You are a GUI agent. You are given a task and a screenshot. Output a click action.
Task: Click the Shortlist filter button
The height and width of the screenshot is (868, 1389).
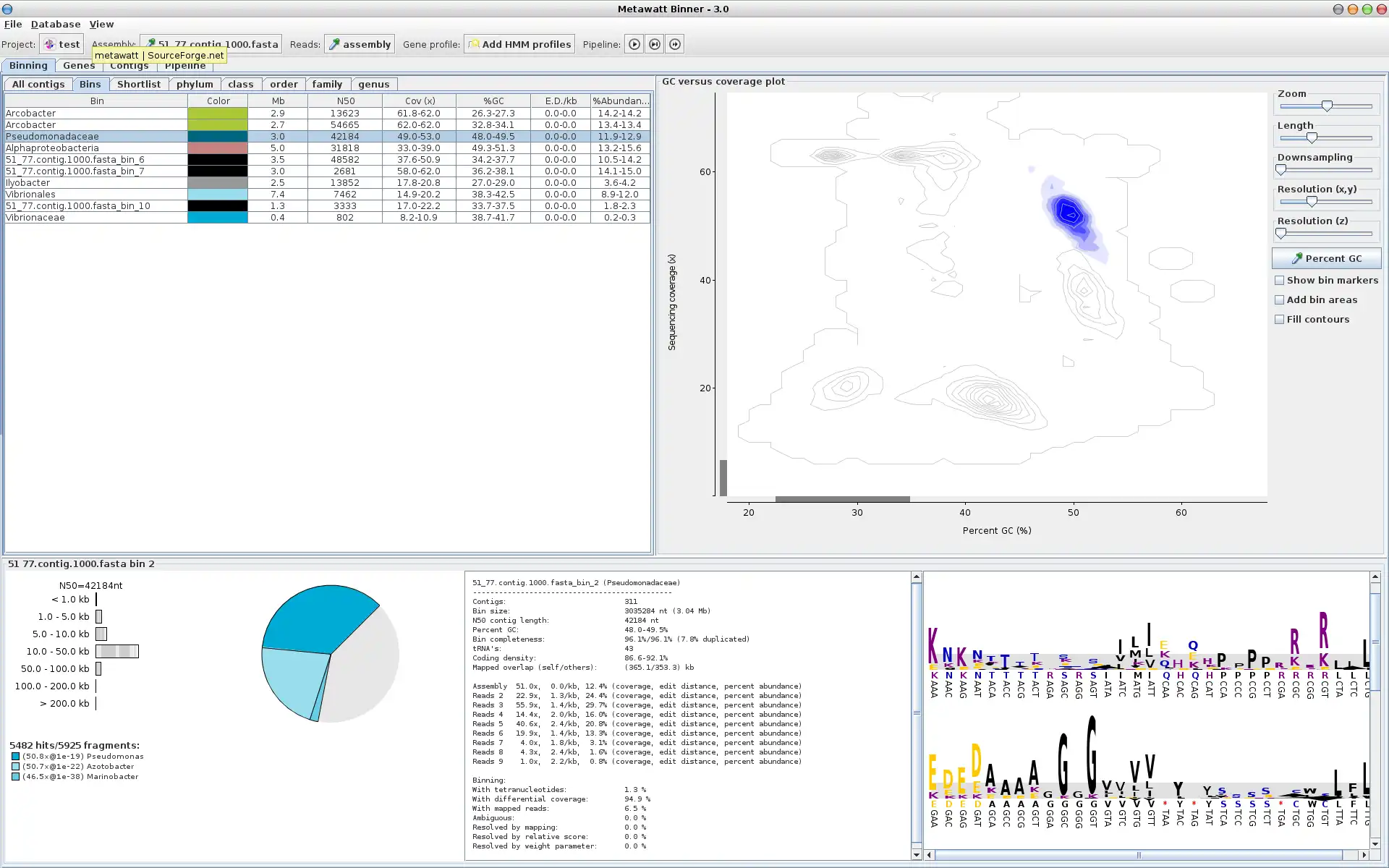[x=138, y=83]
